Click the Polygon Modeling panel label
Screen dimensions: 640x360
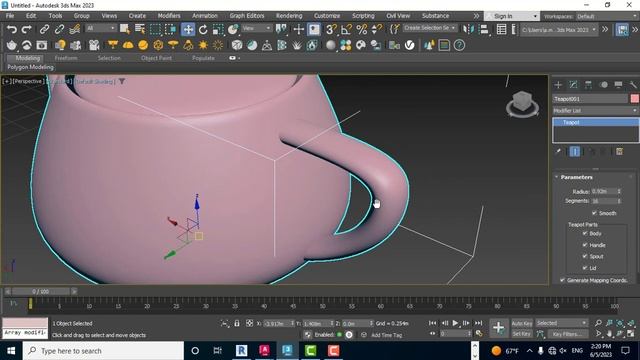tap(30, 67)
